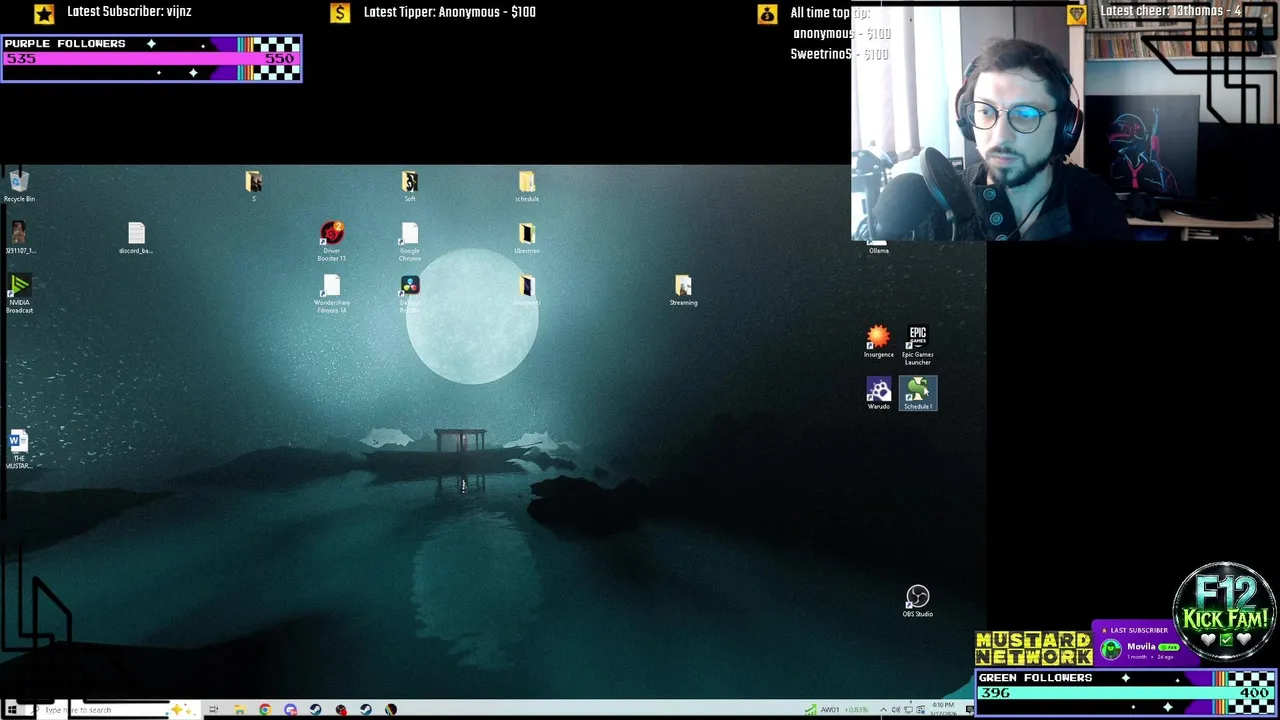Select the Schedule I desktop shortcut
The image size is (1280, 720).
click(918, 393)
